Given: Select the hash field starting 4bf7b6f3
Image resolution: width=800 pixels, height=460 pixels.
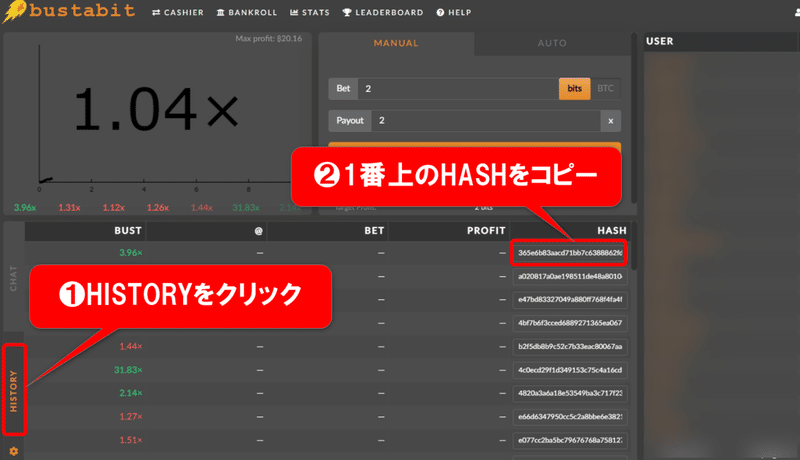Looking at the screenshot, I should [570, 323].
